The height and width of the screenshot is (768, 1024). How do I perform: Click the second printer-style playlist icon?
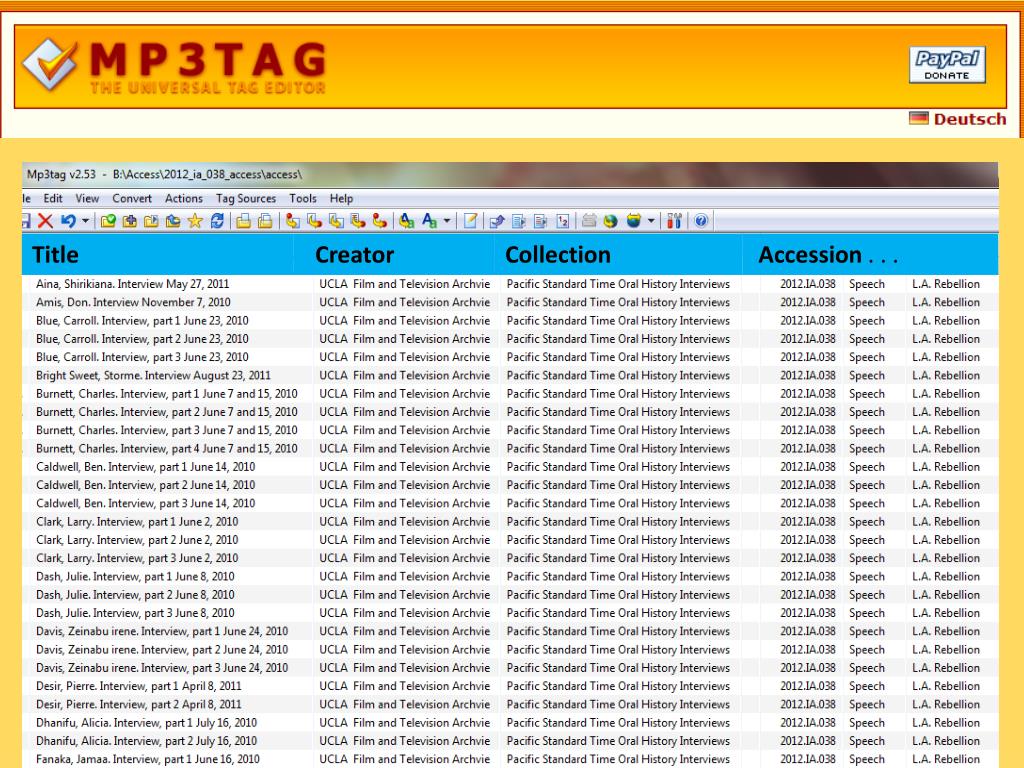[265, 221]
